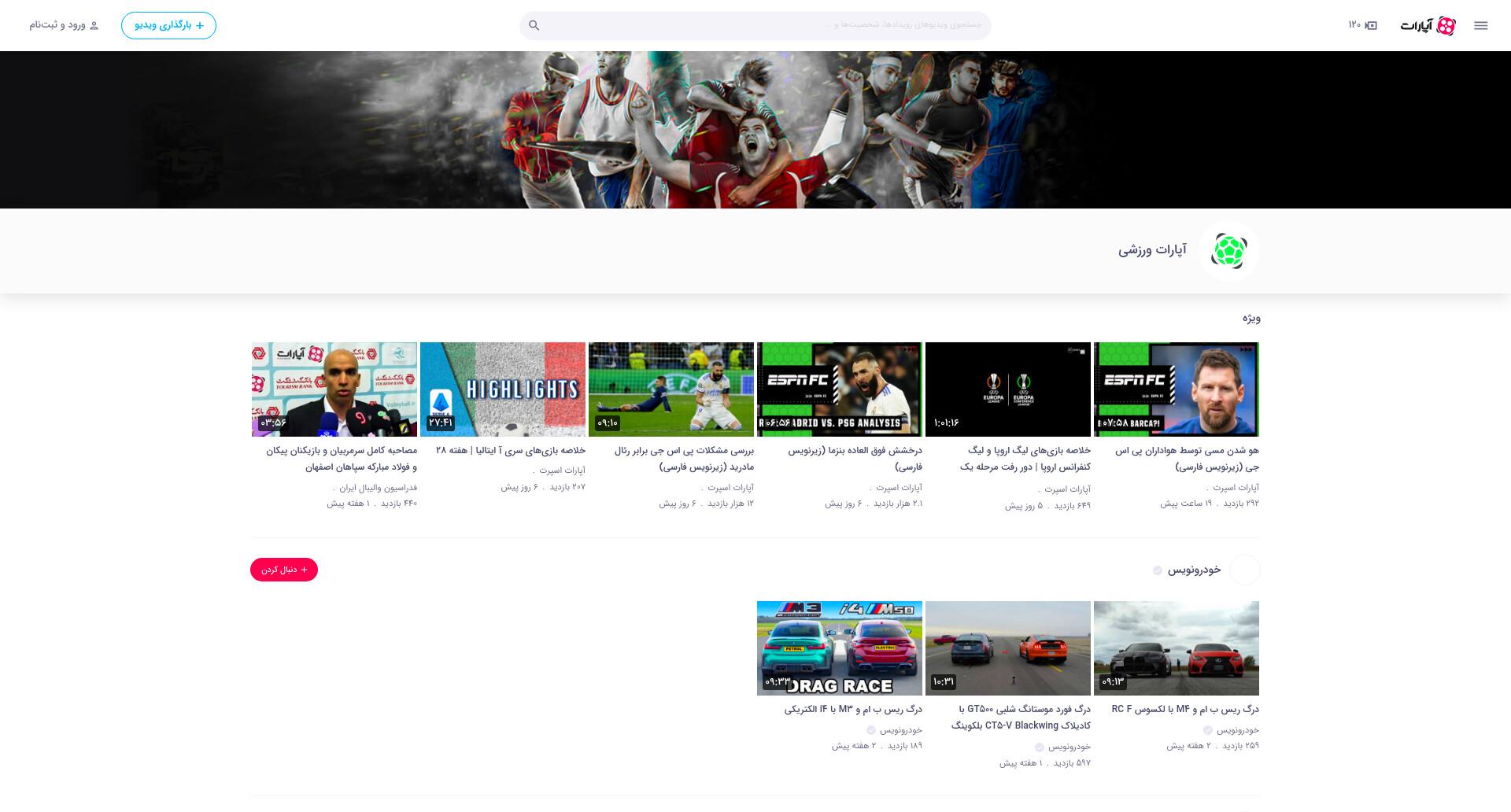Click the Messi booed video title

[1187, 459]
